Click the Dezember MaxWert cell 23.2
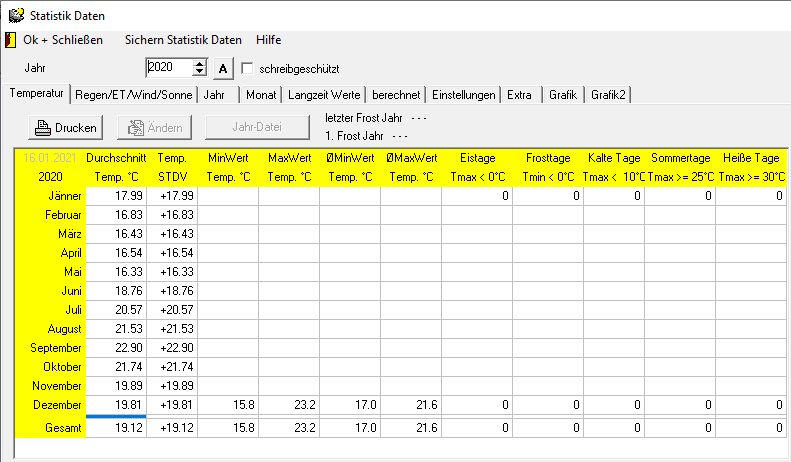 (289, 406)
